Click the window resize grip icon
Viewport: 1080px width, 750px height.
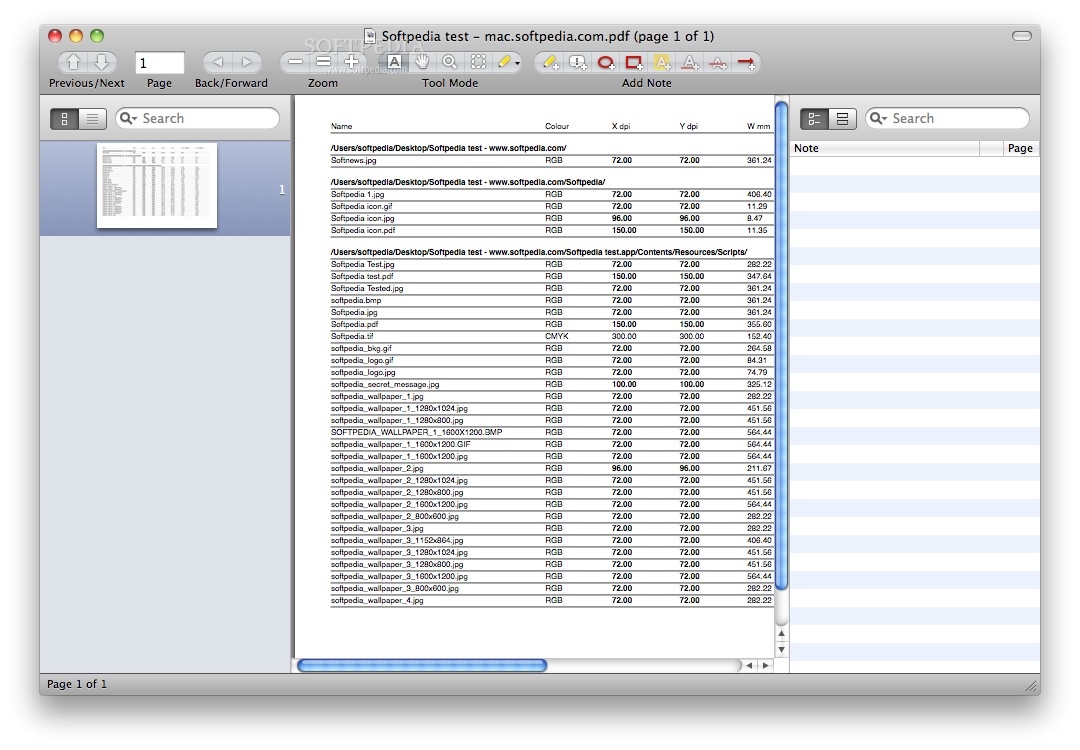tap(1031, 685)
